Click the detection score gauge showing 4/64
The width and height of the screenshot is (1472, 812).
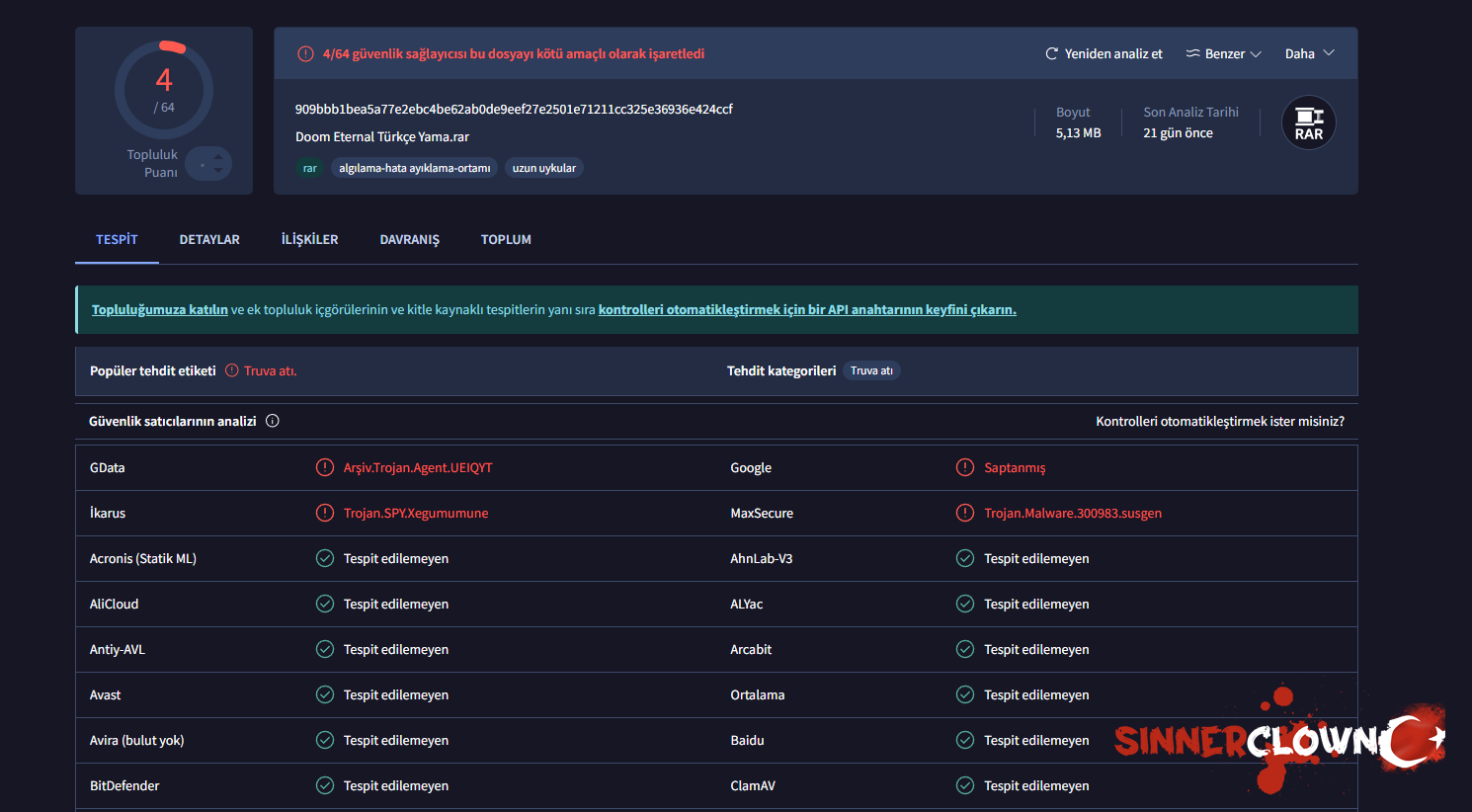click(x=164, y=90)
